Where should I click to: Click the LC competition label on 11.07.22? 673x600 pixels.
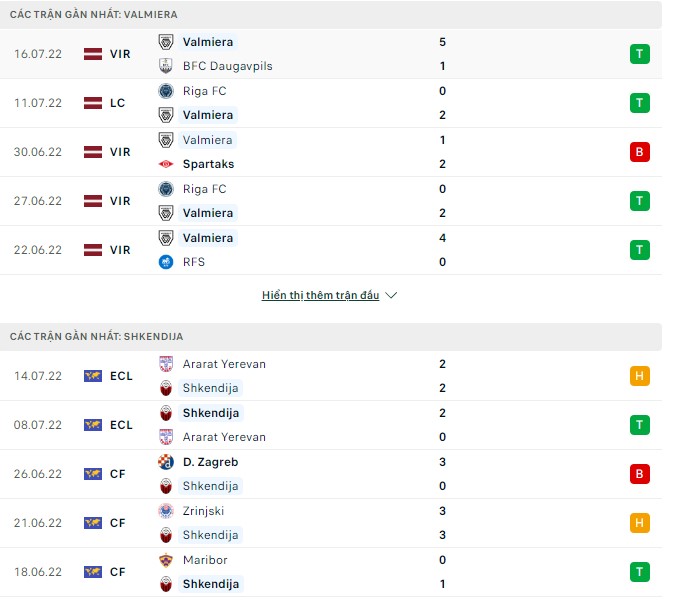(x=119, y=103)
